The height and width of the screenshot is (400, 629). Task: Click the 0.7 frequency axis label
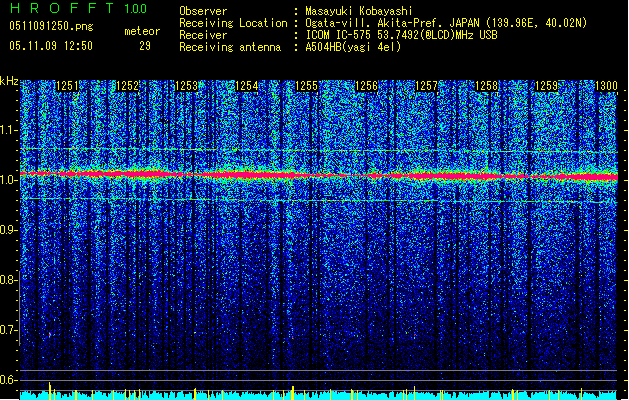9,330
